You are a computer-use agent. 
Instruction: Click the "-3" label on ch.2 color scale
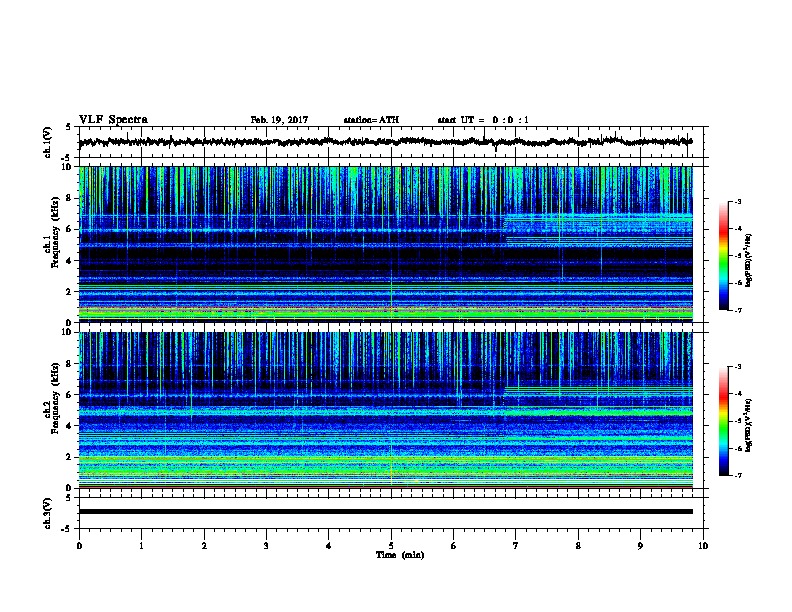[x=738, y=367]
